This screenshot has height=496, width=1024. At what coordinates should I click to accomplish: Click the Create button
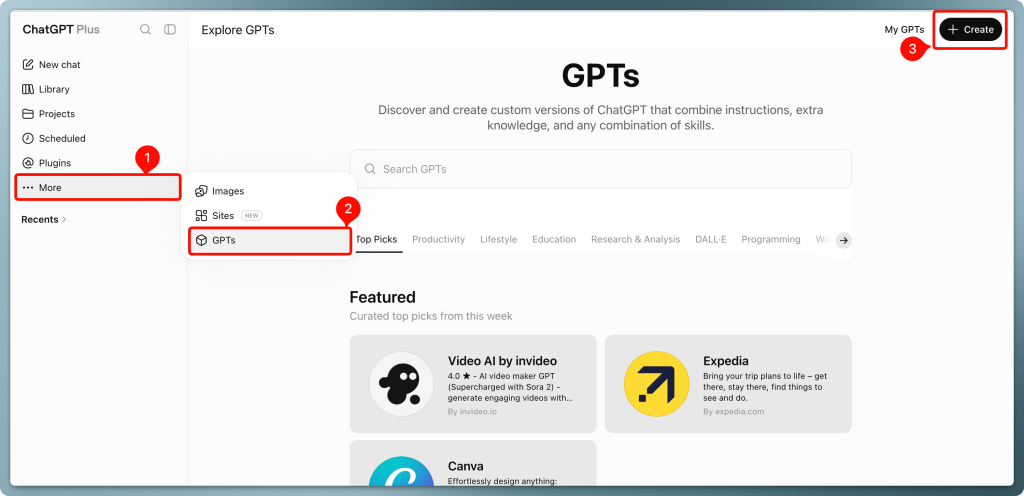click(x=970, y=29)
